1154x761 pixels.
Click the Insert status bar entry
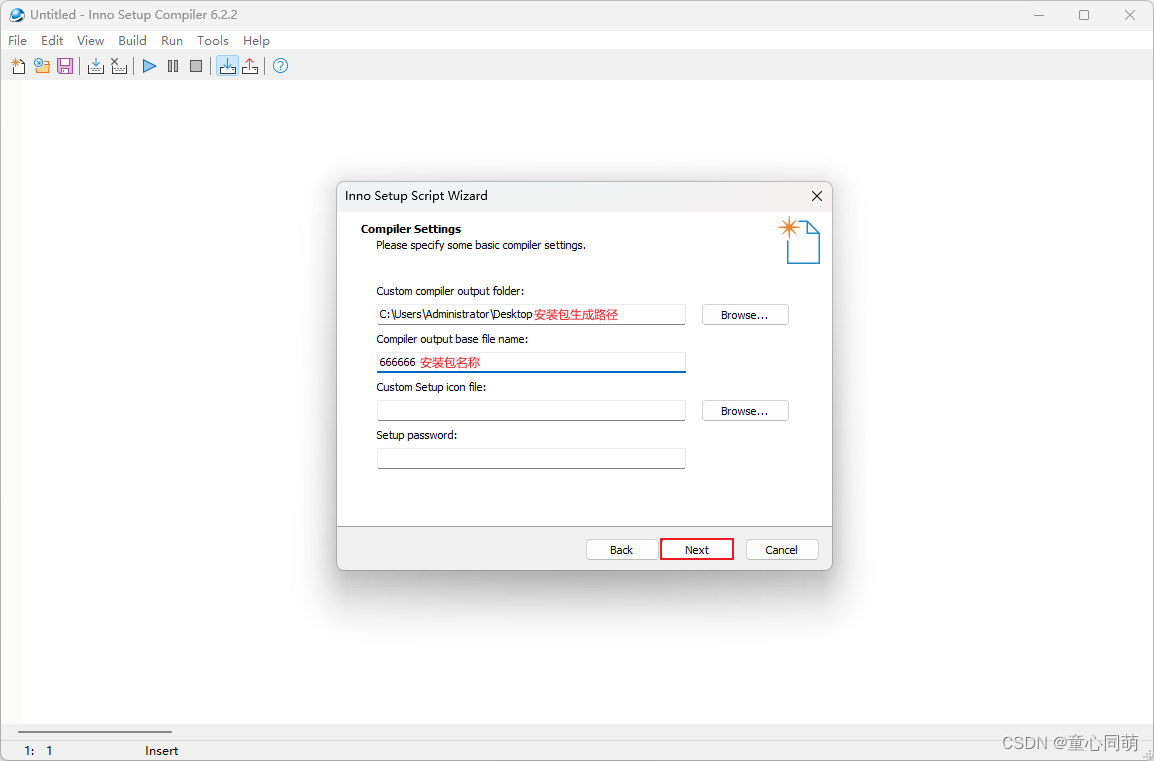coord(162,751)
